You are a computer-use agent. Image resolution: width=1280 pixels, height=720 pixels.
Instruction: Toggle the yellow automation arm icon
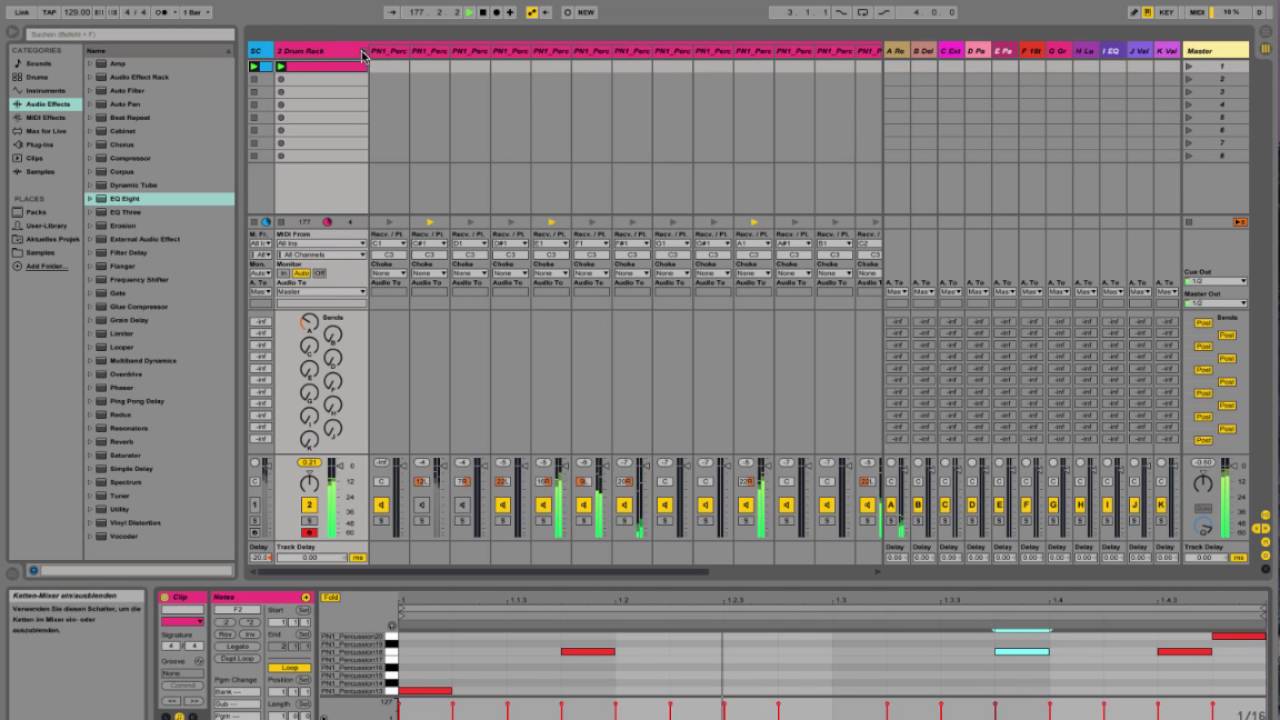pos(532,12)
